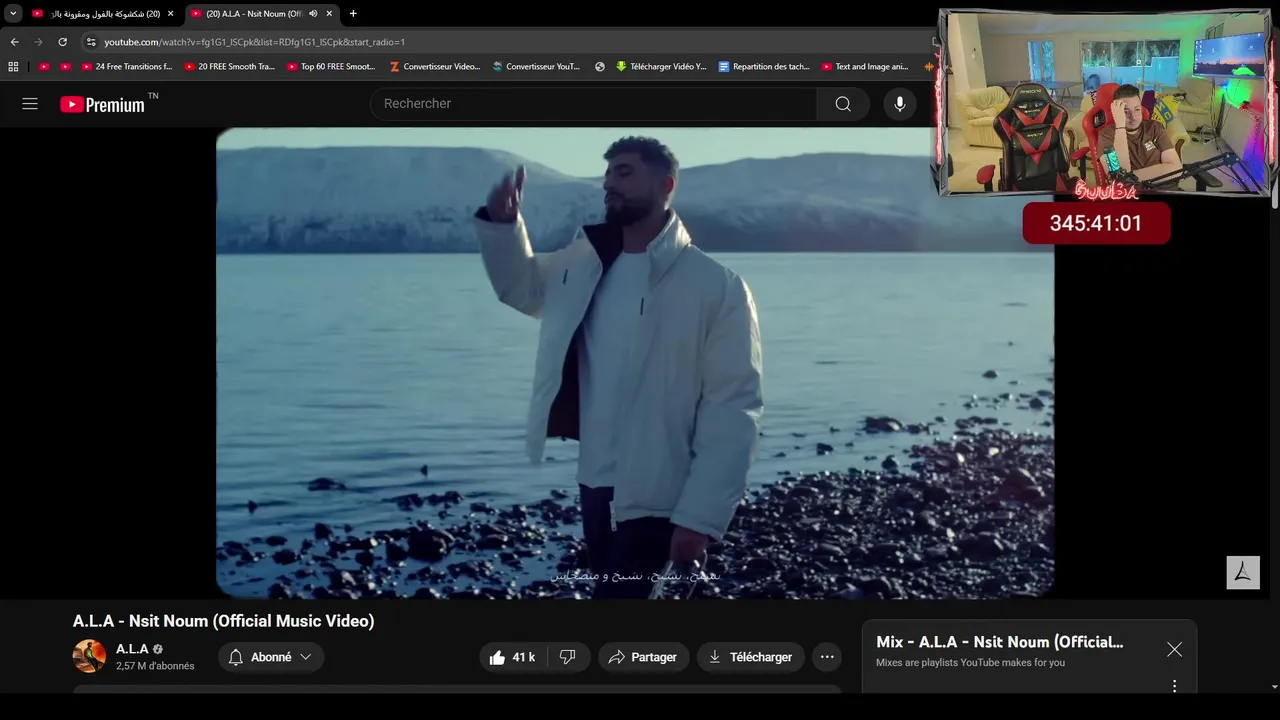Viewport: 1280px width, 720px height.
Task: Reload the page
Action: [63, 42]
